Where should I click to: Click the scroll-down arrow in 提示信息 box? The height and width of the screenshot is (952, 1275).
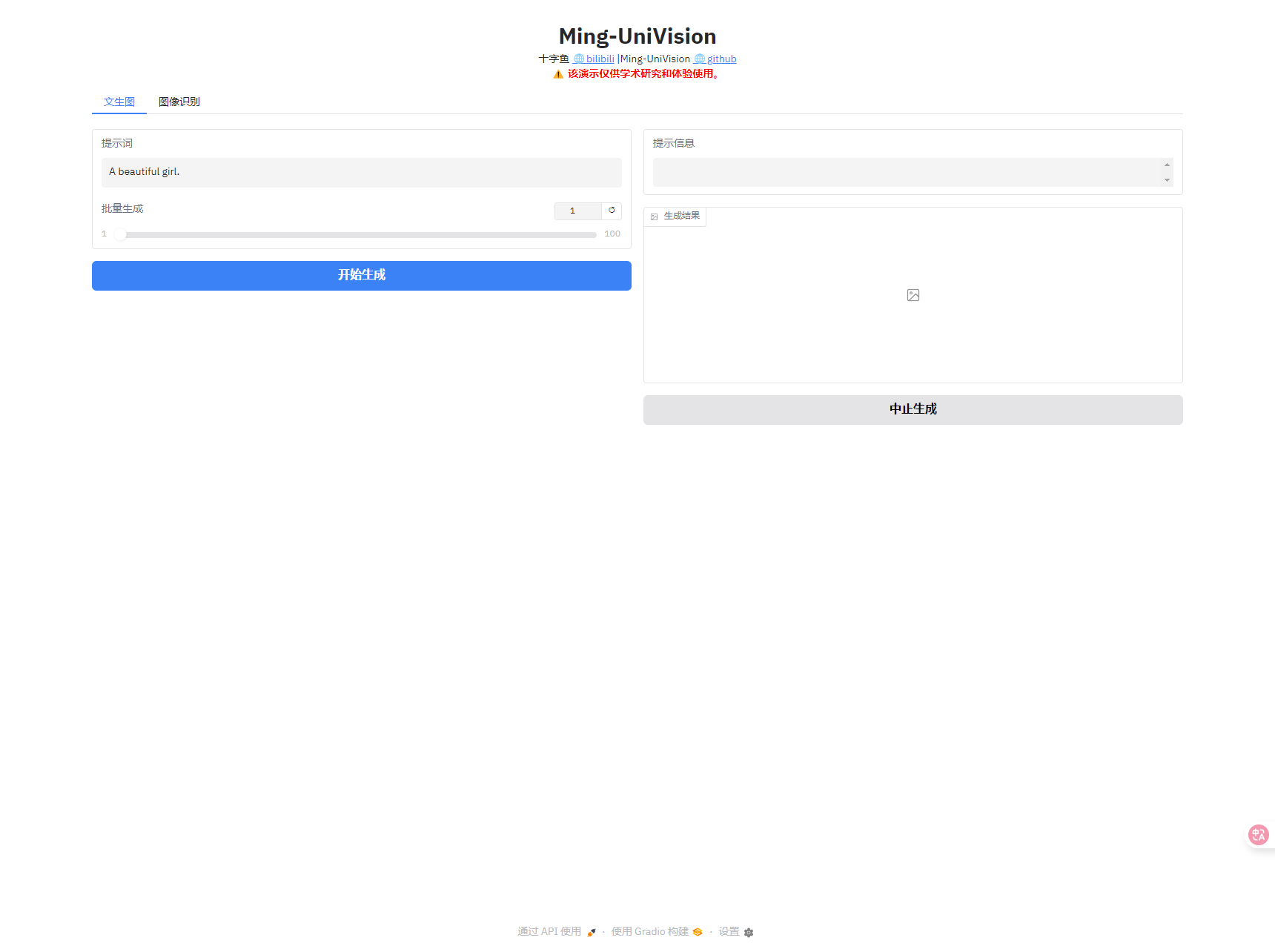[1167, 180]
